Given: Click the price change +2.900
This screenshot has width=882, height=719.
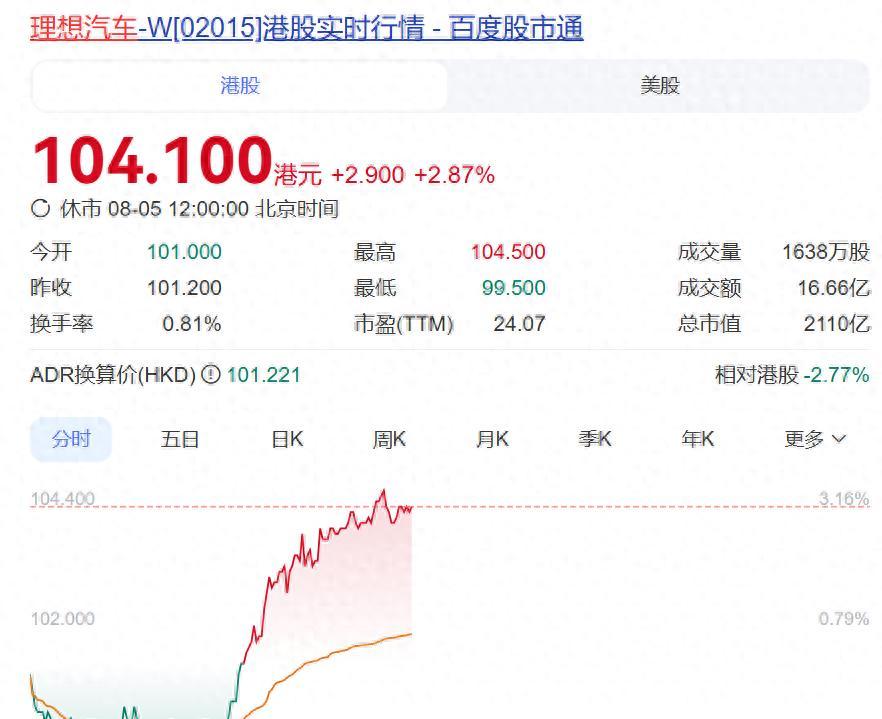Looking at the screenshot, I should pyautogui.click(x=368, y=175).
